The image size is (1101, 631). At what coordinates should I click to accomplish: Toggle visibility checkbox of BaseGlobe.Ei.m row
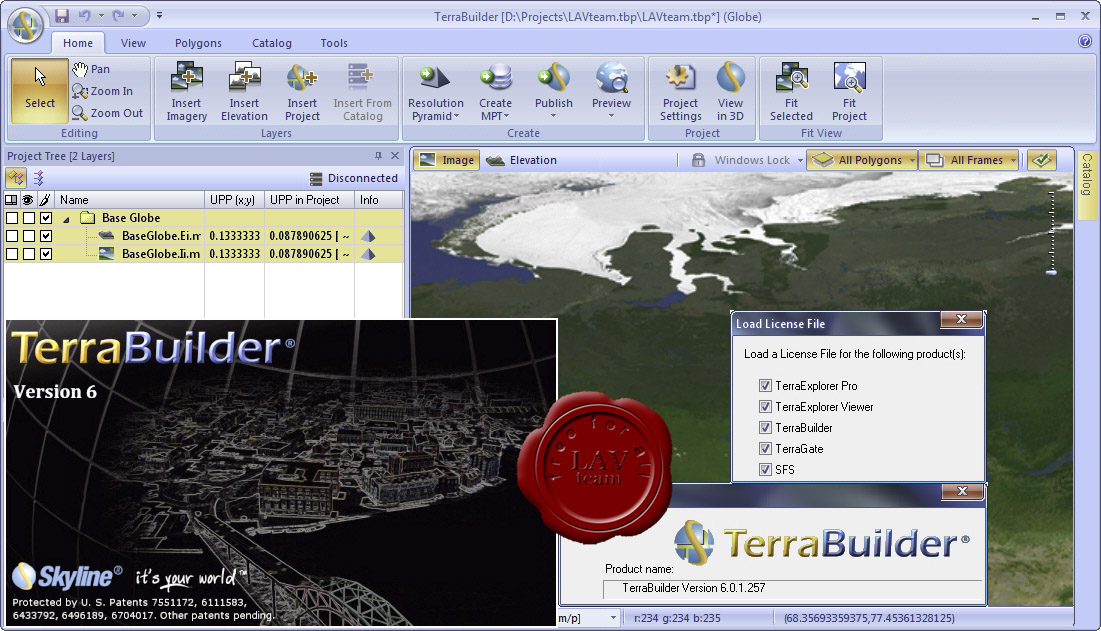pos(29,236)
